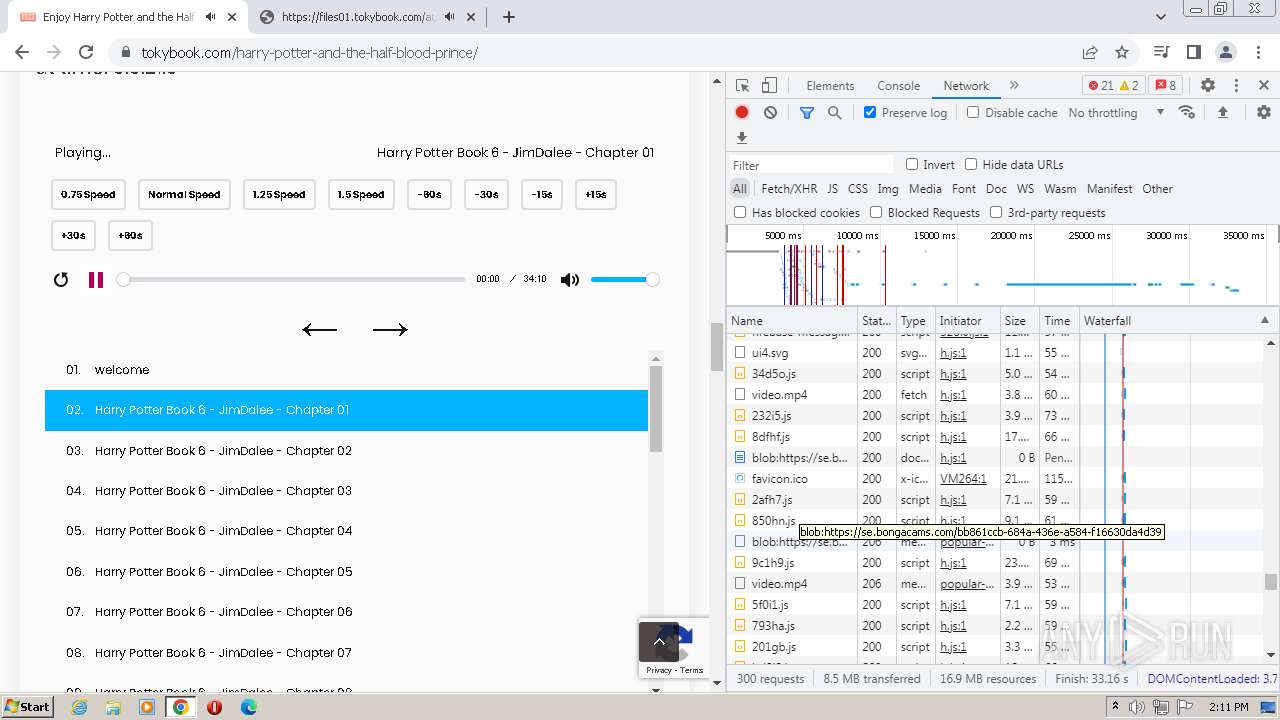Open network conditions wifi icon
This screenshot has width=1280, height=720.
click(x=1187, y=112)
